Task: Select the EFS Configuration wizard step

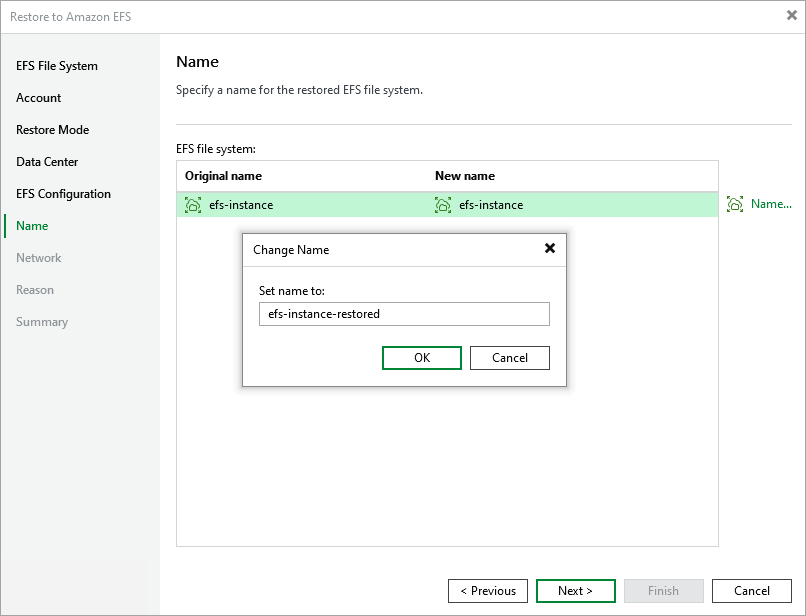Action: click(62, 193)
